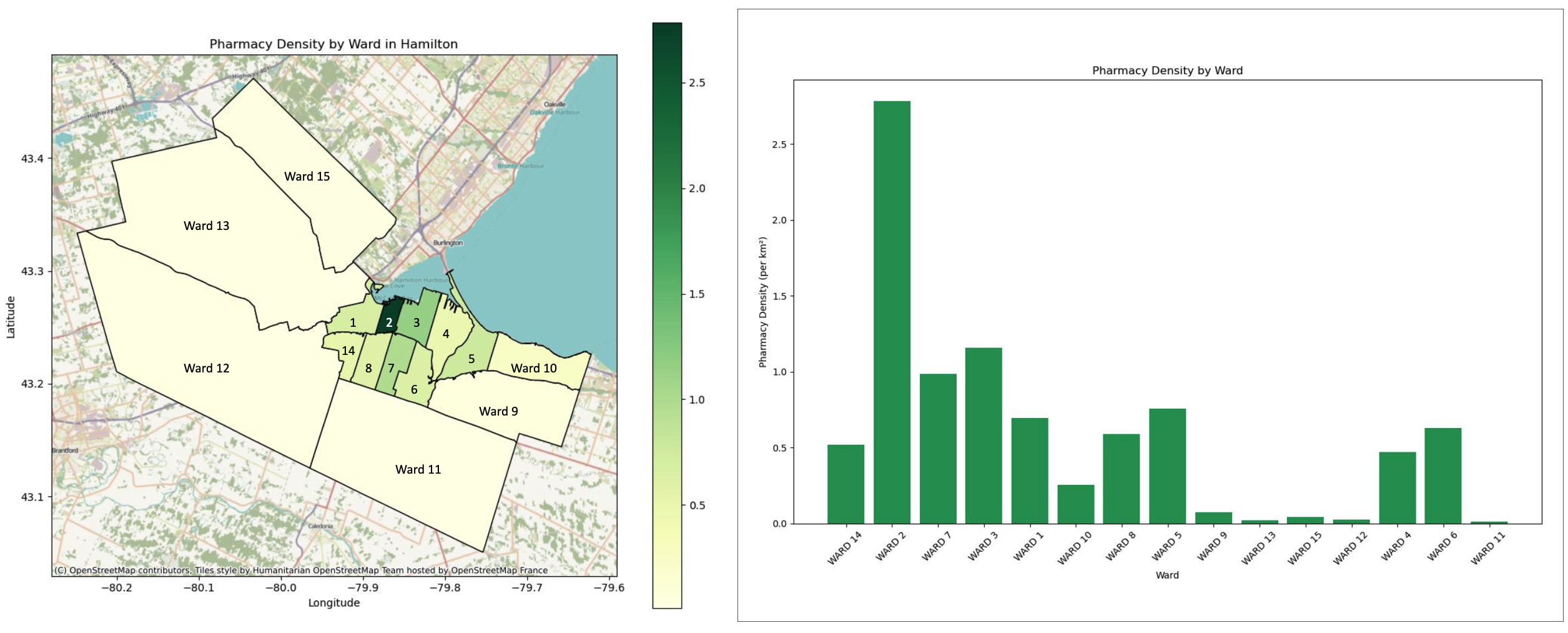Click the WARD 10 bar
This screenshot has width=1568, height=633.
(x=1076, y=504)
